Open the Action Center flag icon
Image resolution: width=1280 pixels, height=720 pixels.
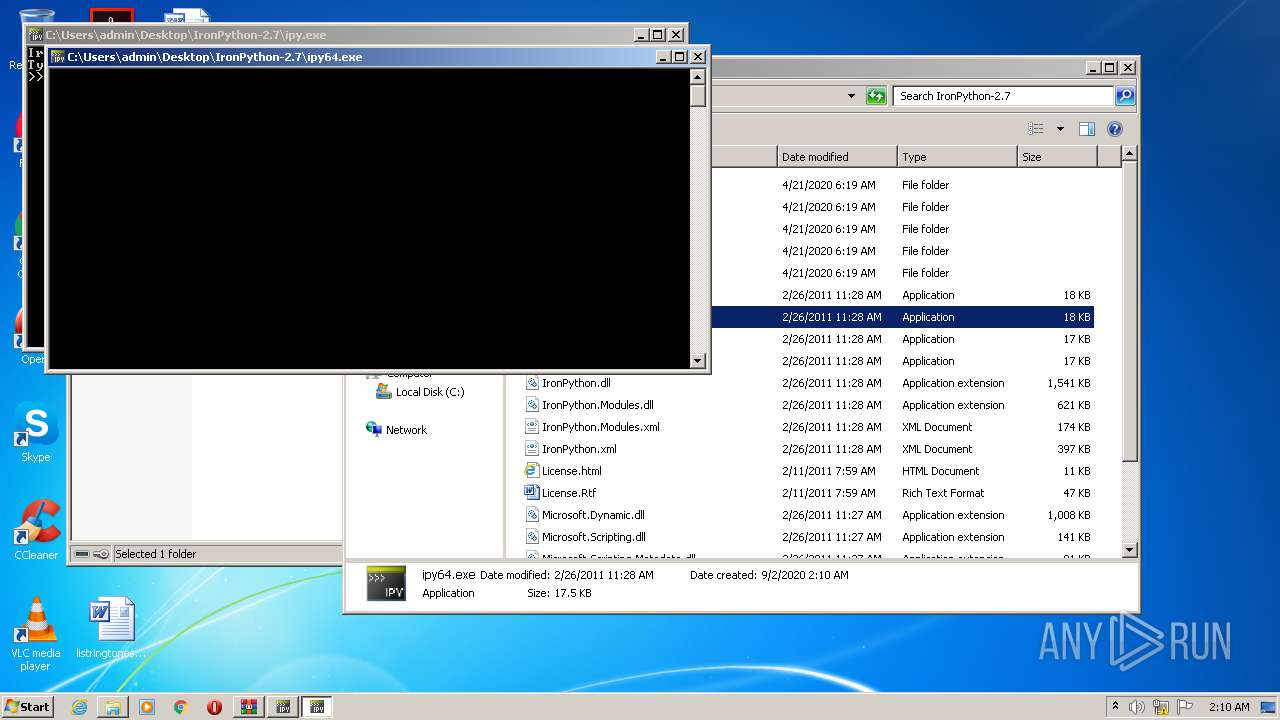click(x=1185, y=707)
